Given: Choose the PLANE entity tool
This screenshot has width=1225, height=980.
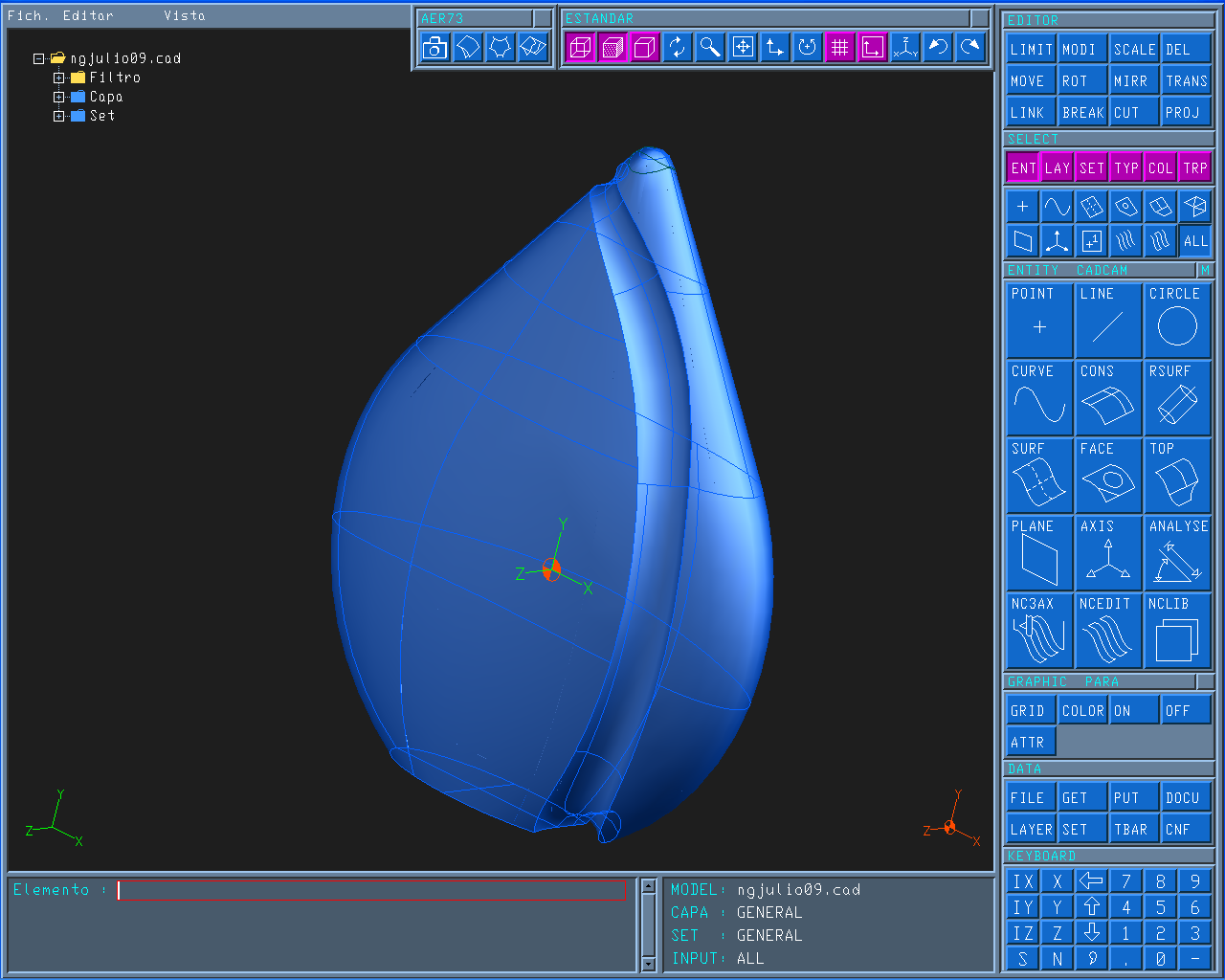Looking at the screenshot, I should click(x=1039, y=553).
